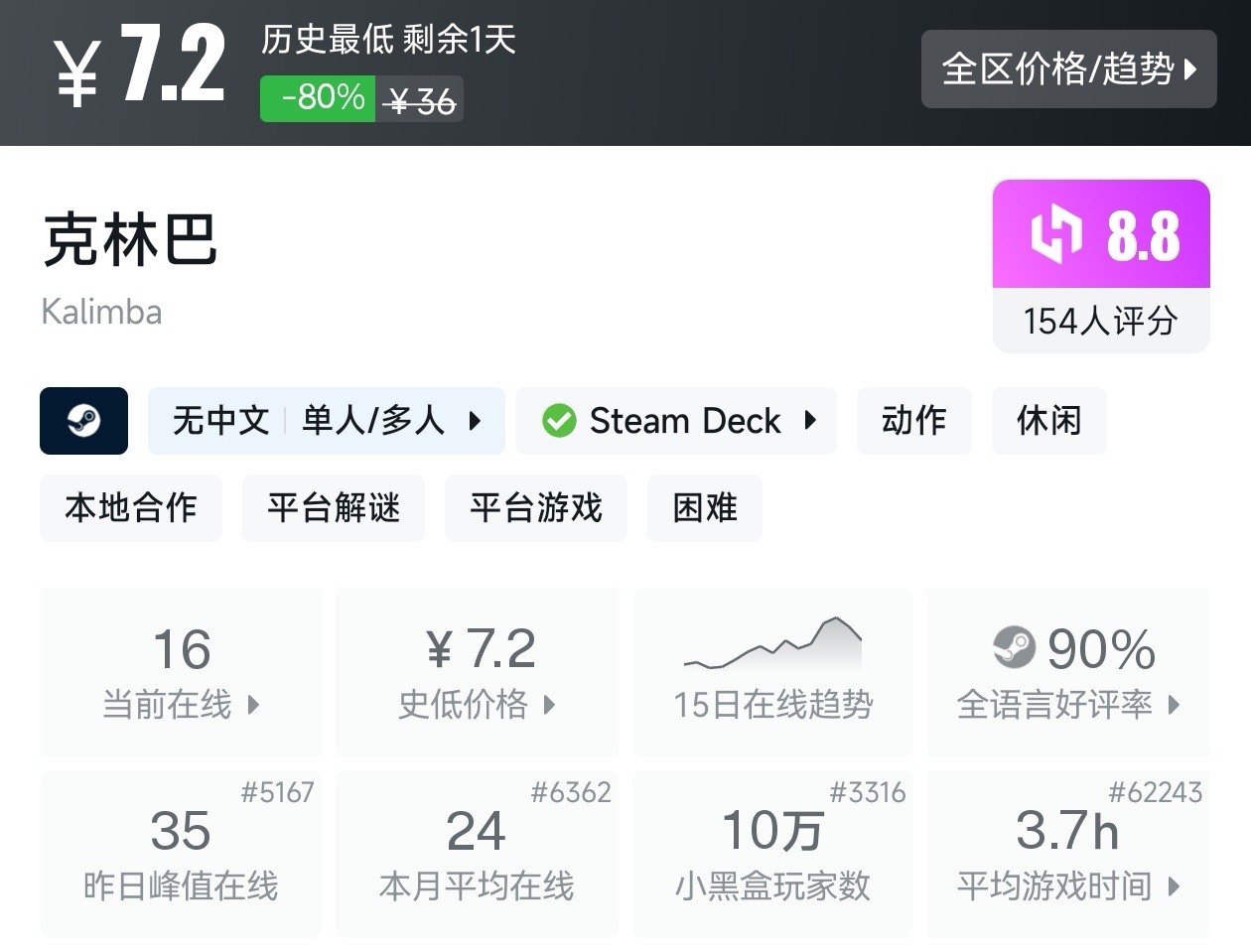Click the Steam logo beside 90% rating
The image size is (1251, 952).
(x=1014, y=648)
